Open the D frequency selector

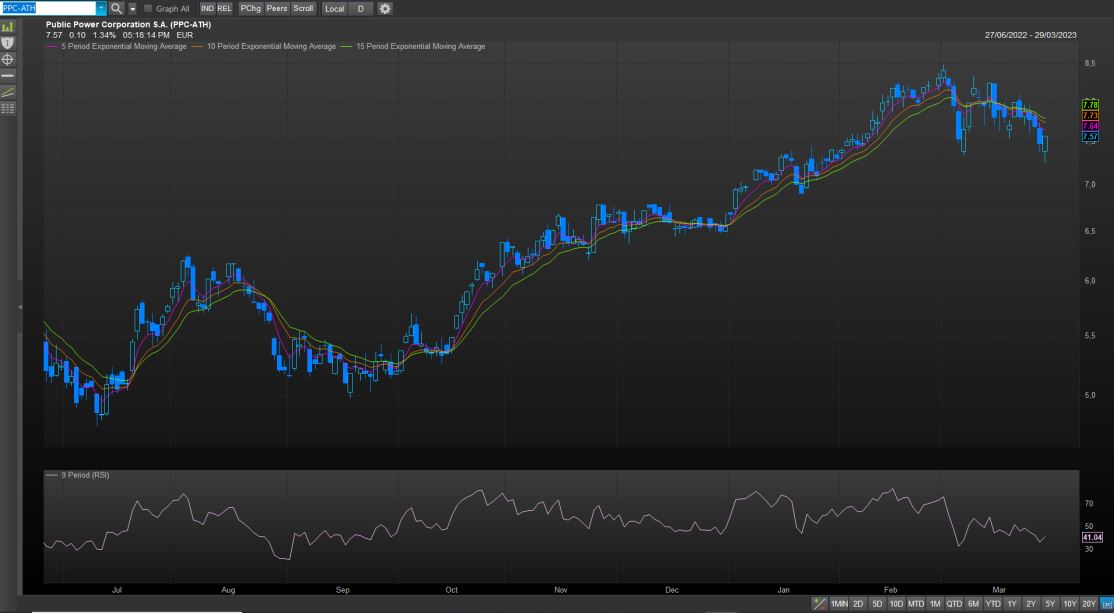click(x=360, y=8)
